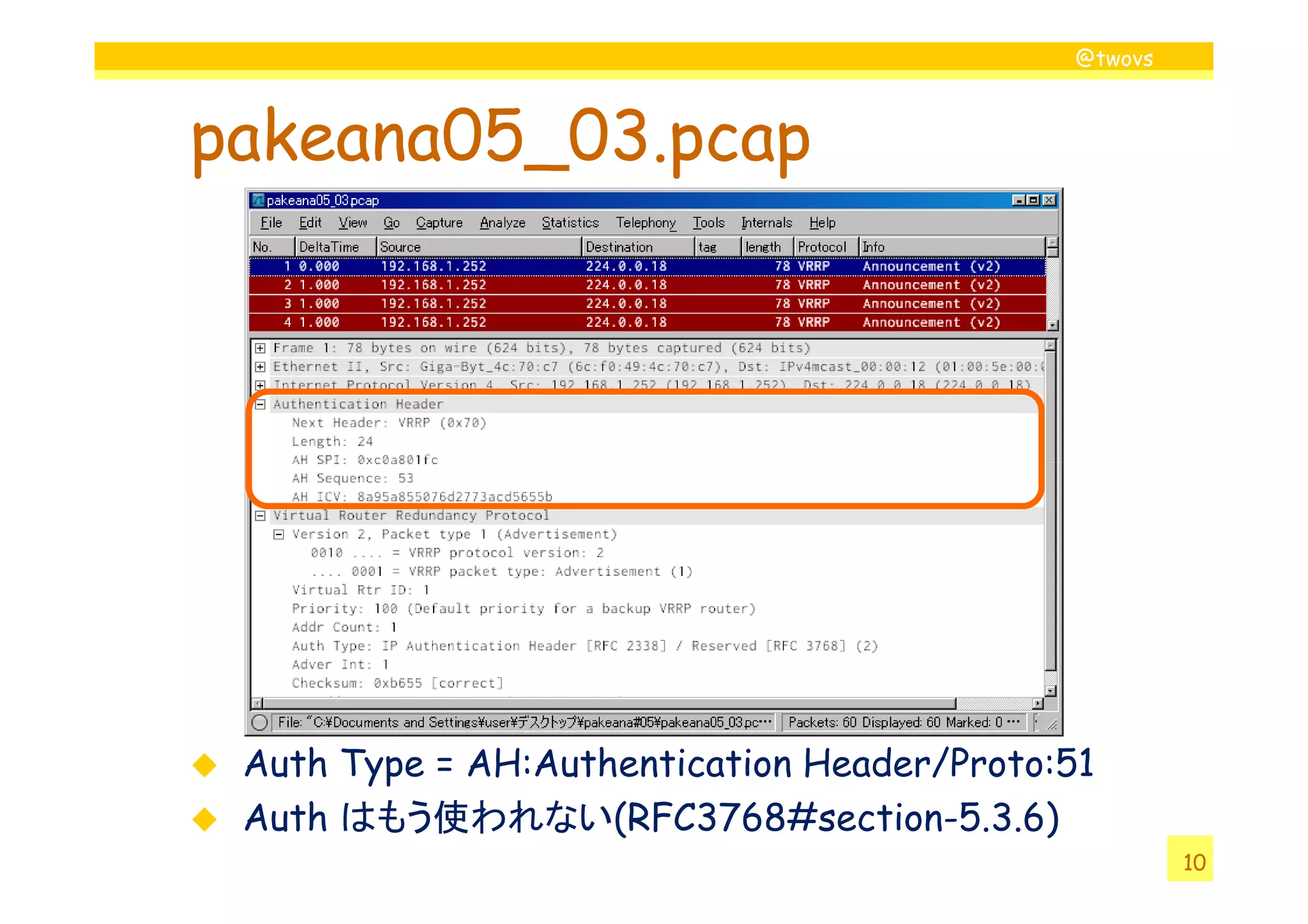Expand the Ethernet II tree node

coord(260,367)
